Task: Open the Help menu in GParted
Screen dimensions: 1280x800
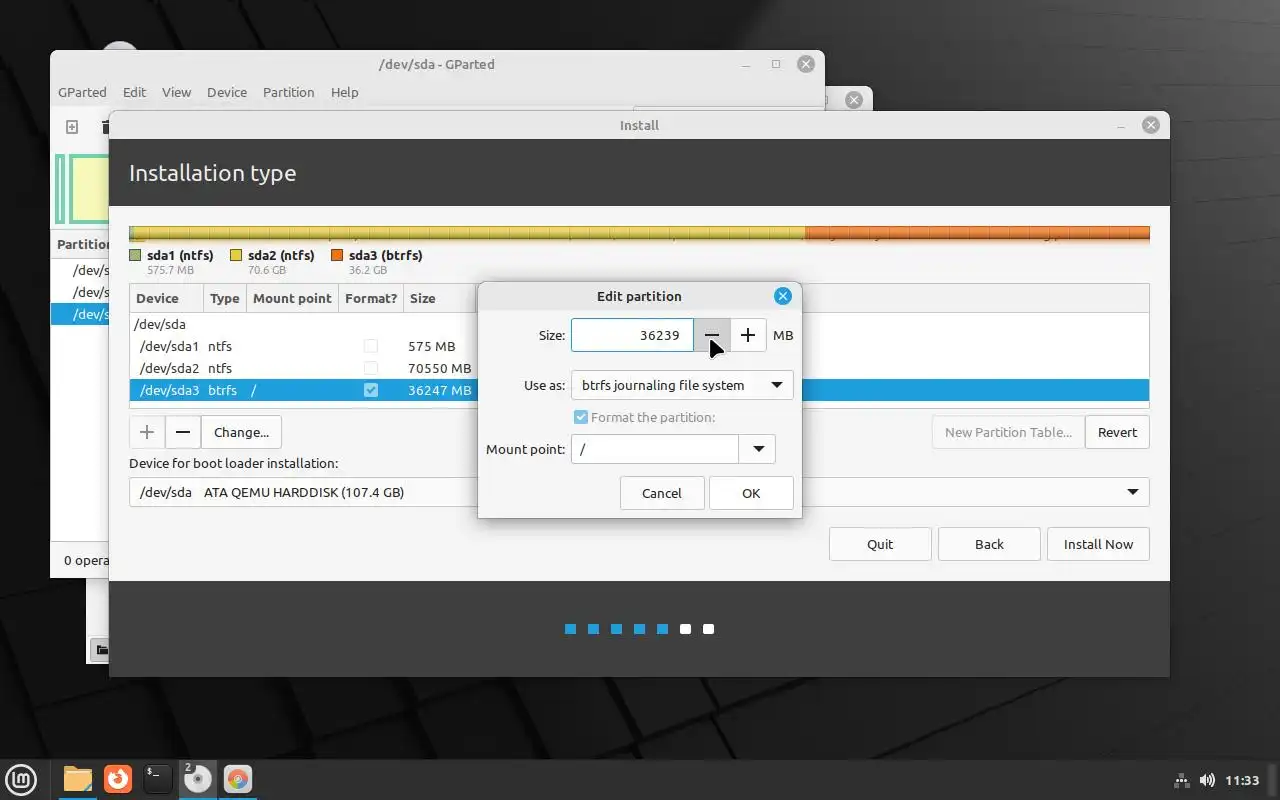Action: 344,92
